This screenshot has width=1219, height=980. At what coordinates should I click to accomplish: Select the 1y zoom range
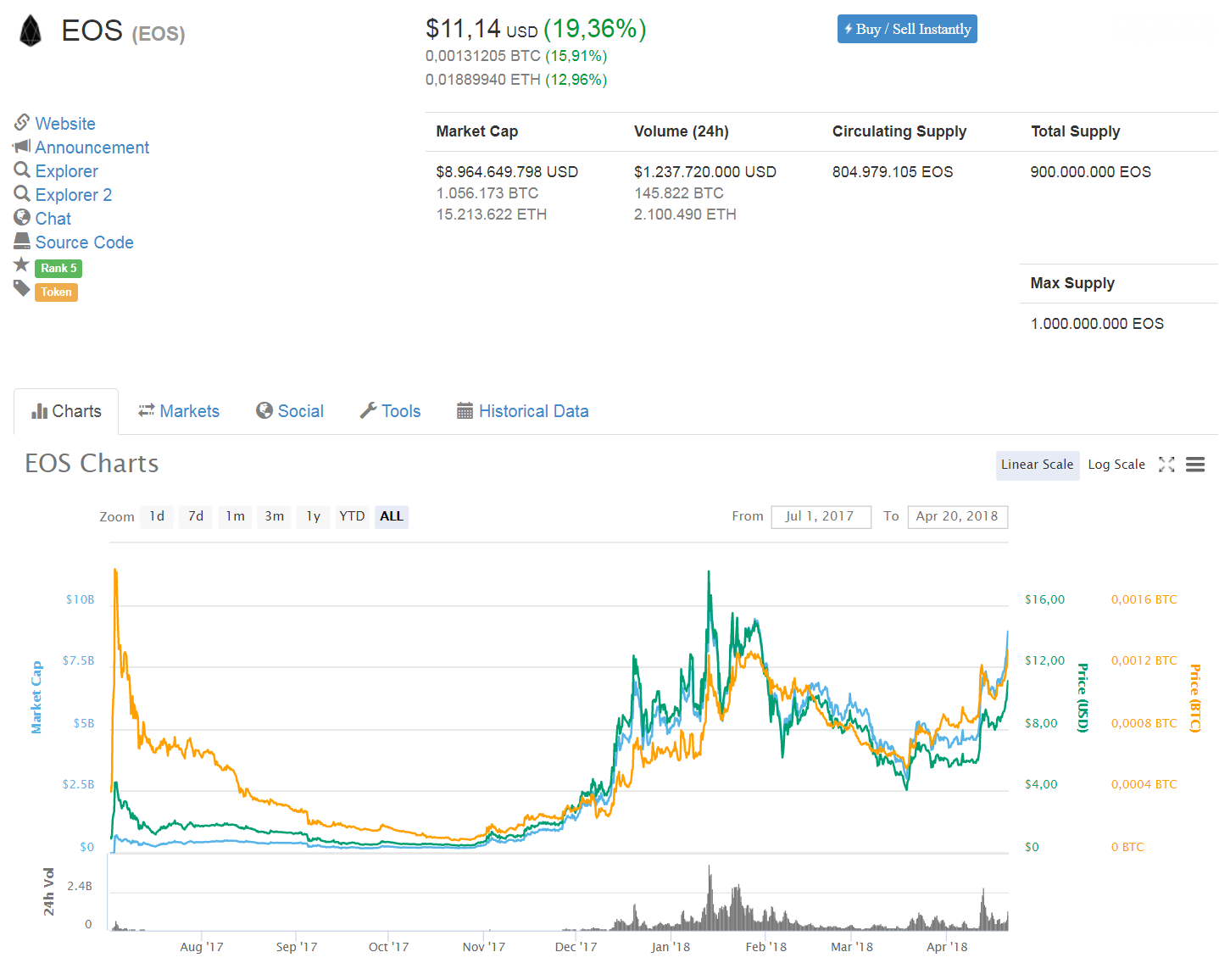pyautogui.click(x=313, y=516)
